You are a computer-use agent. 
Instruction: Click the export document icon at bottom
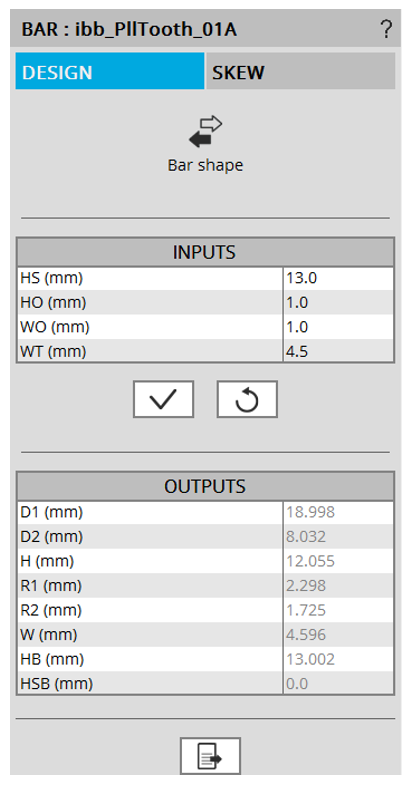210,756
